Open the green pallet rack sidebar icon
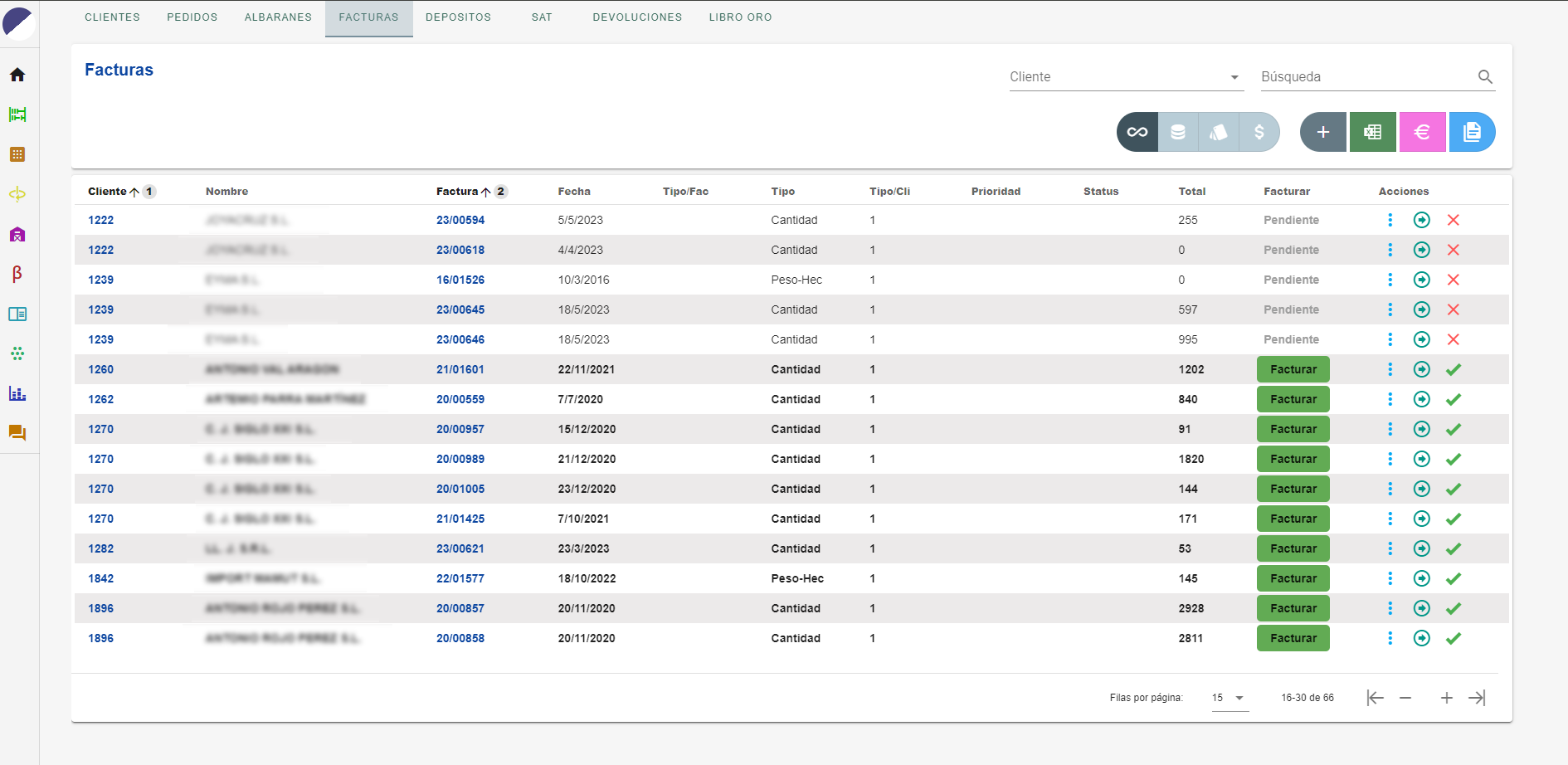 tap(17, 115)
